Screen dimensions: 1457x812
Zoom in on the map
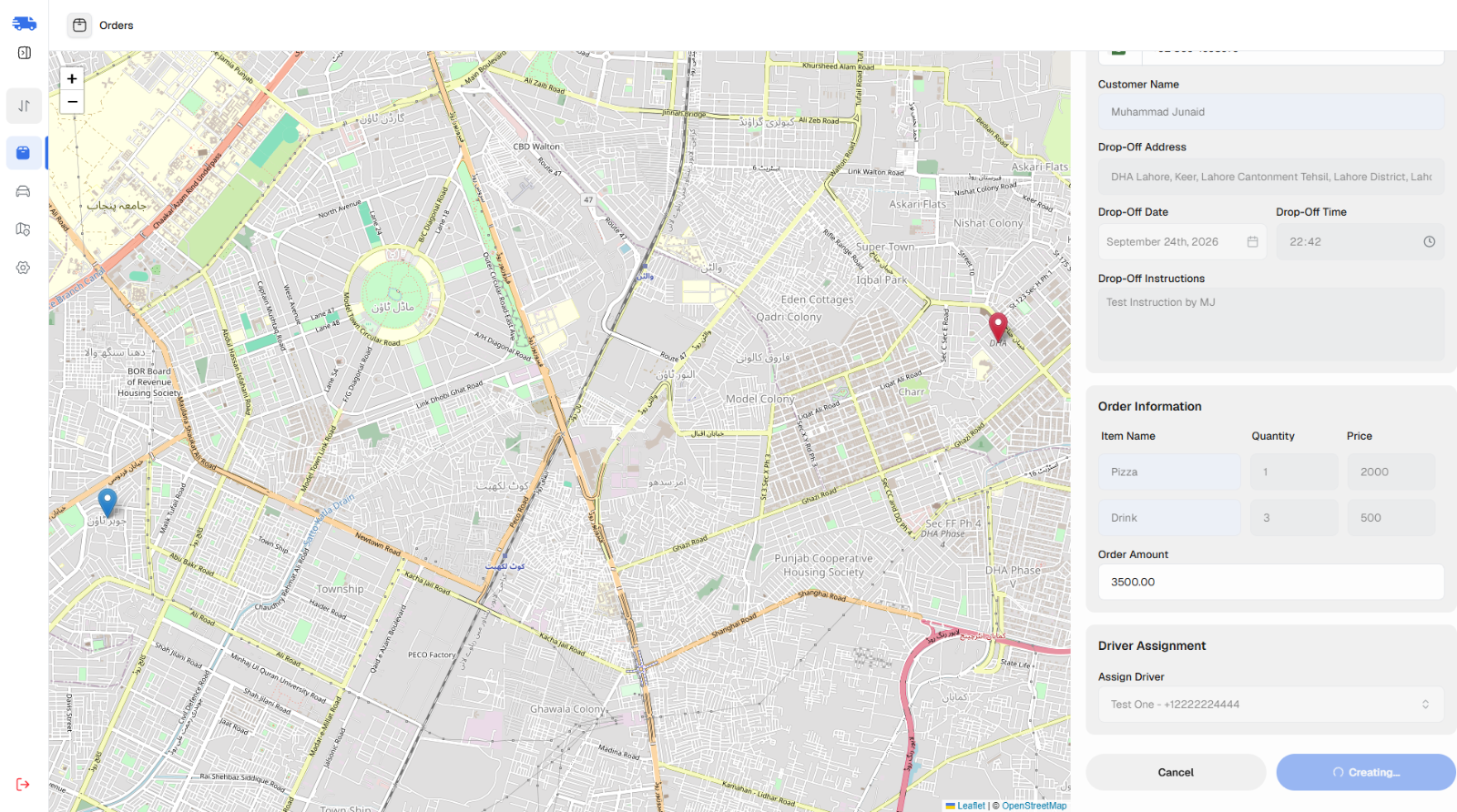(72, 78)
